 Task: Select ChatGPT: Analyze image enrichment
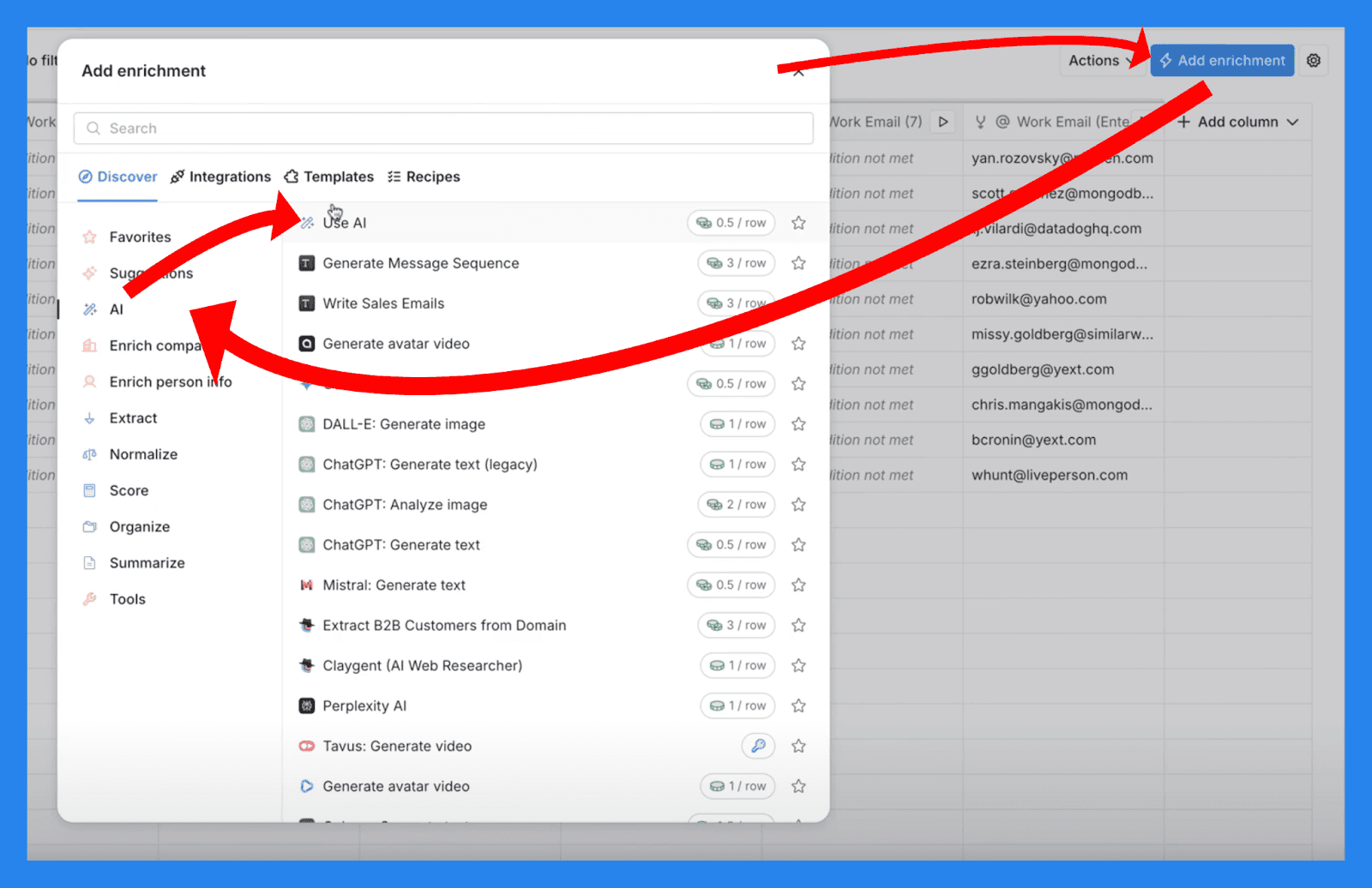pos(405,505)
